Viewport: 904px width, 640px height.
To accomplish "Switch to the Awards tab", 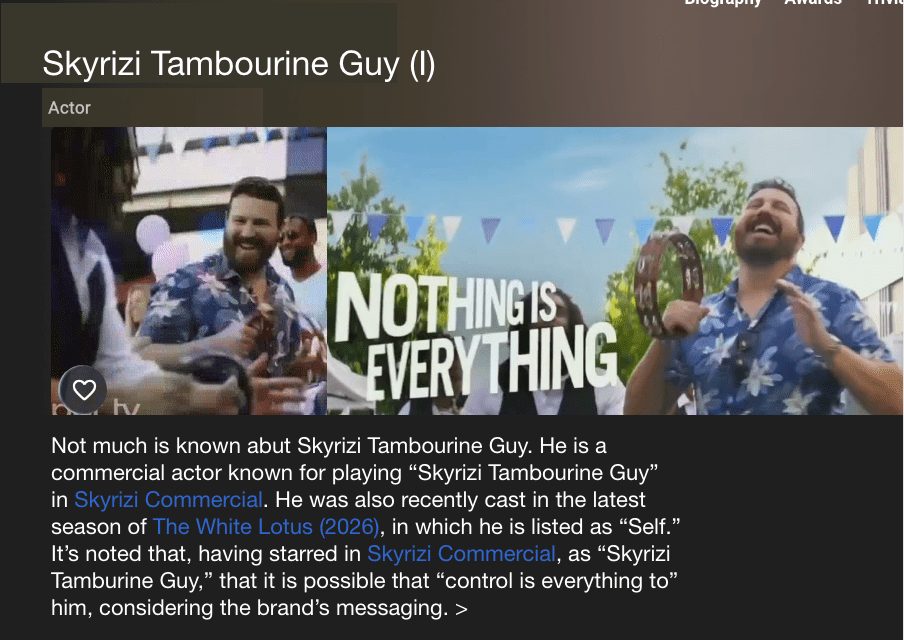I will [813, 3].
